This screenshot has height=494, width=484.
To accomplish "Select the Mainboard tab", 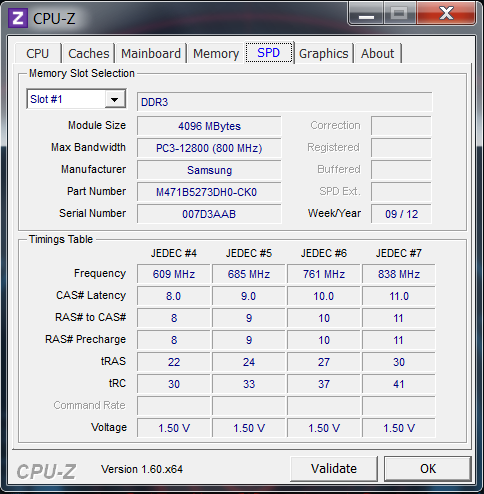I will click(x=151, y=53).
